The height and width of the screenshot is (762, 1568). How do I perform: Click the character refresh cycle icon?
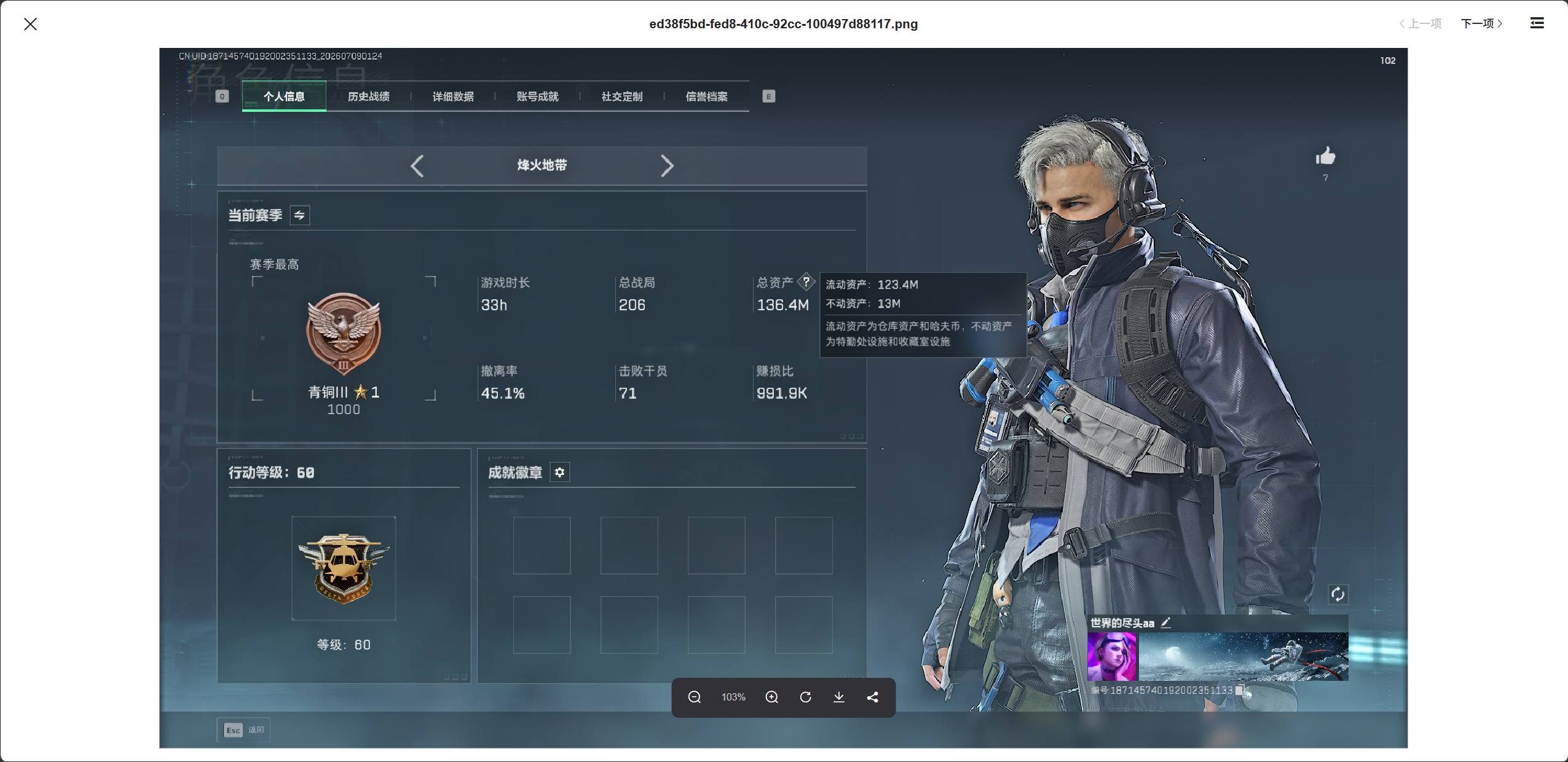point(1338,594)
